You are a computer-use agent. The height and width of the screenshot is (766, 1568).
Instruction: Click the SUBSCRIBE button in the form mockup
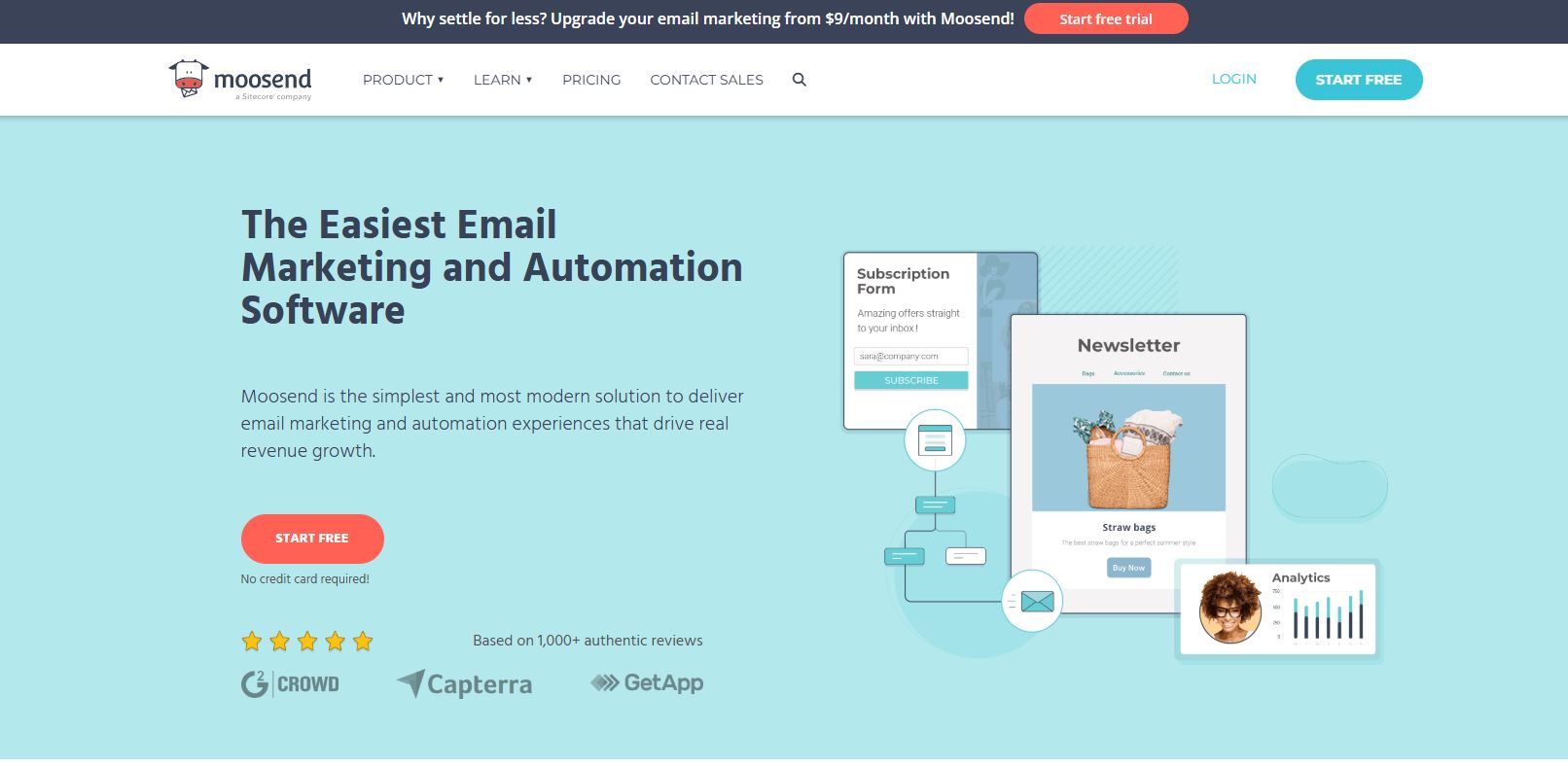coord(911,380)
